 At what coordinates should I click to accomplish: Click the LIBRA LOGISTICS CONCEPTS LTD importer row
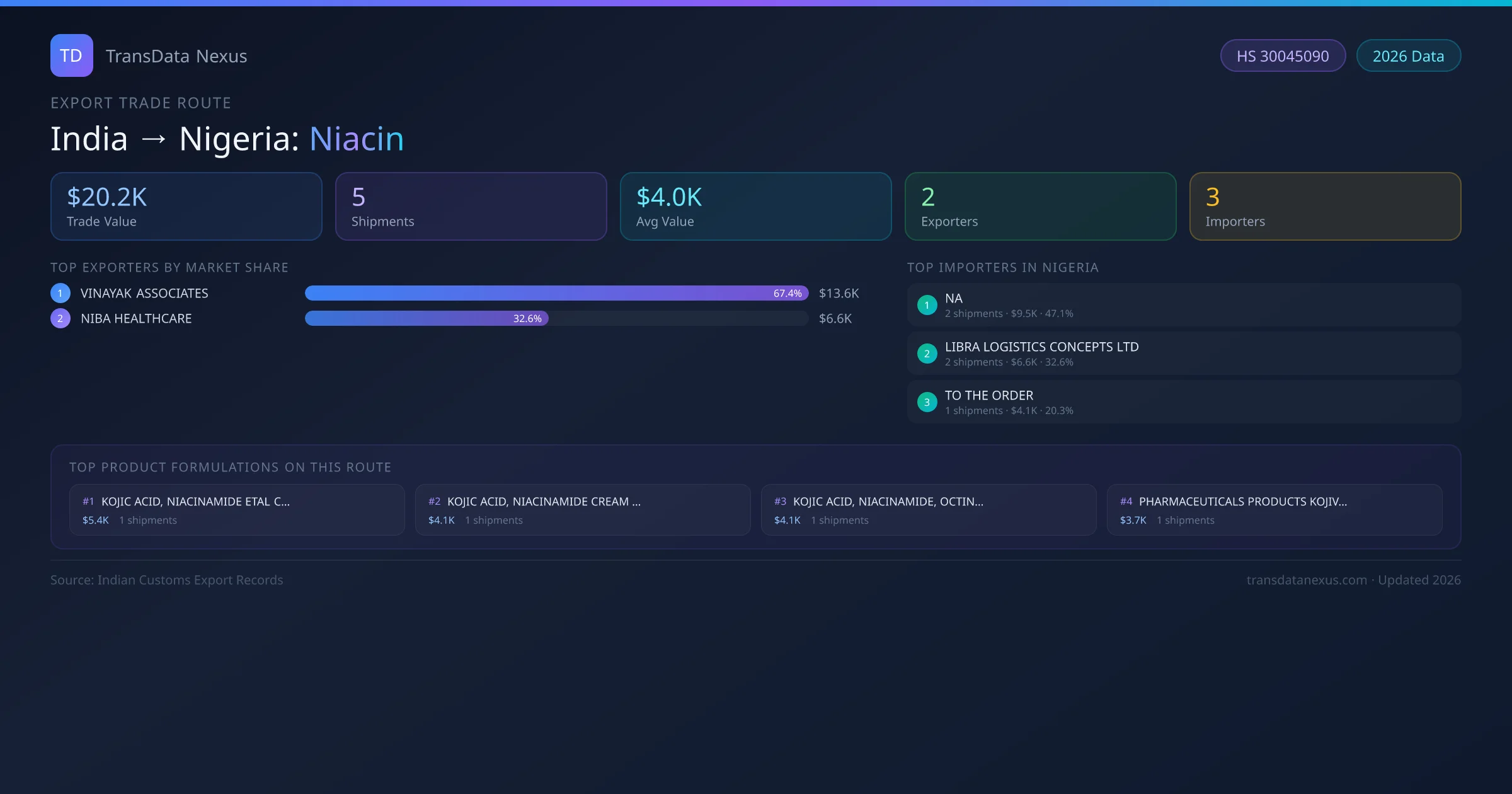point(1184,354)
